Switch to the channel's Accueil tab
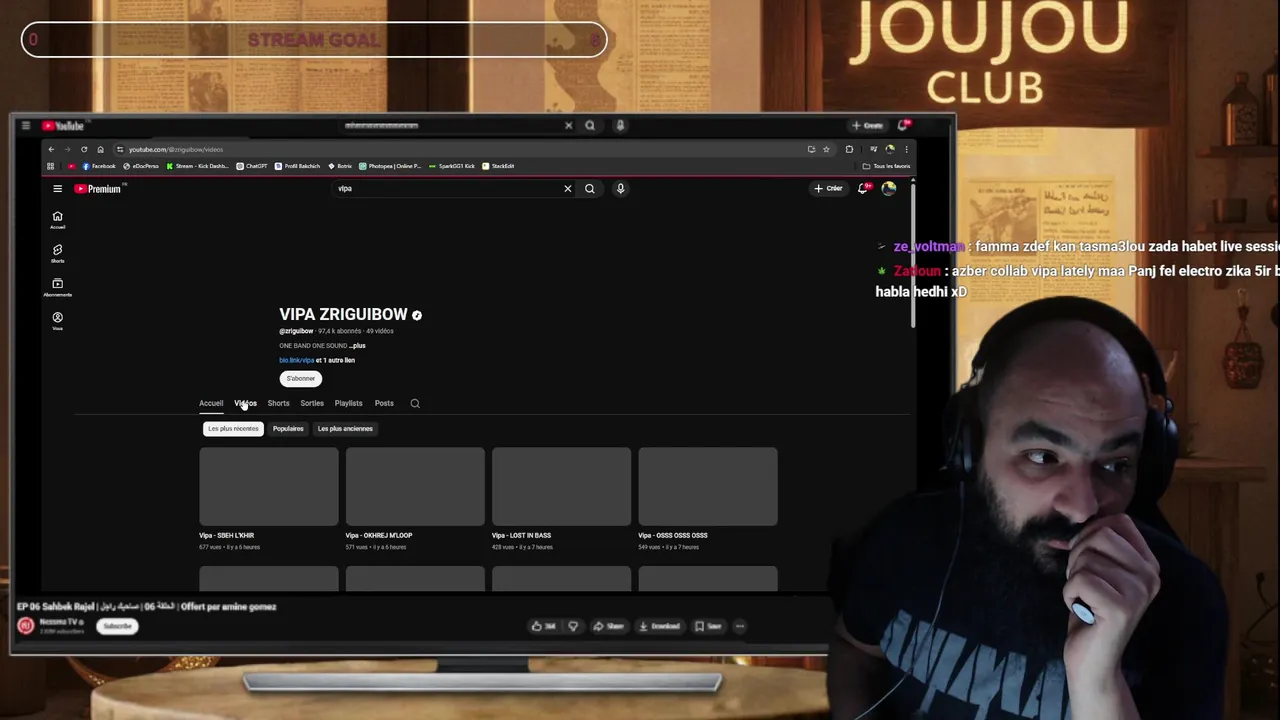 pos(211,403)
